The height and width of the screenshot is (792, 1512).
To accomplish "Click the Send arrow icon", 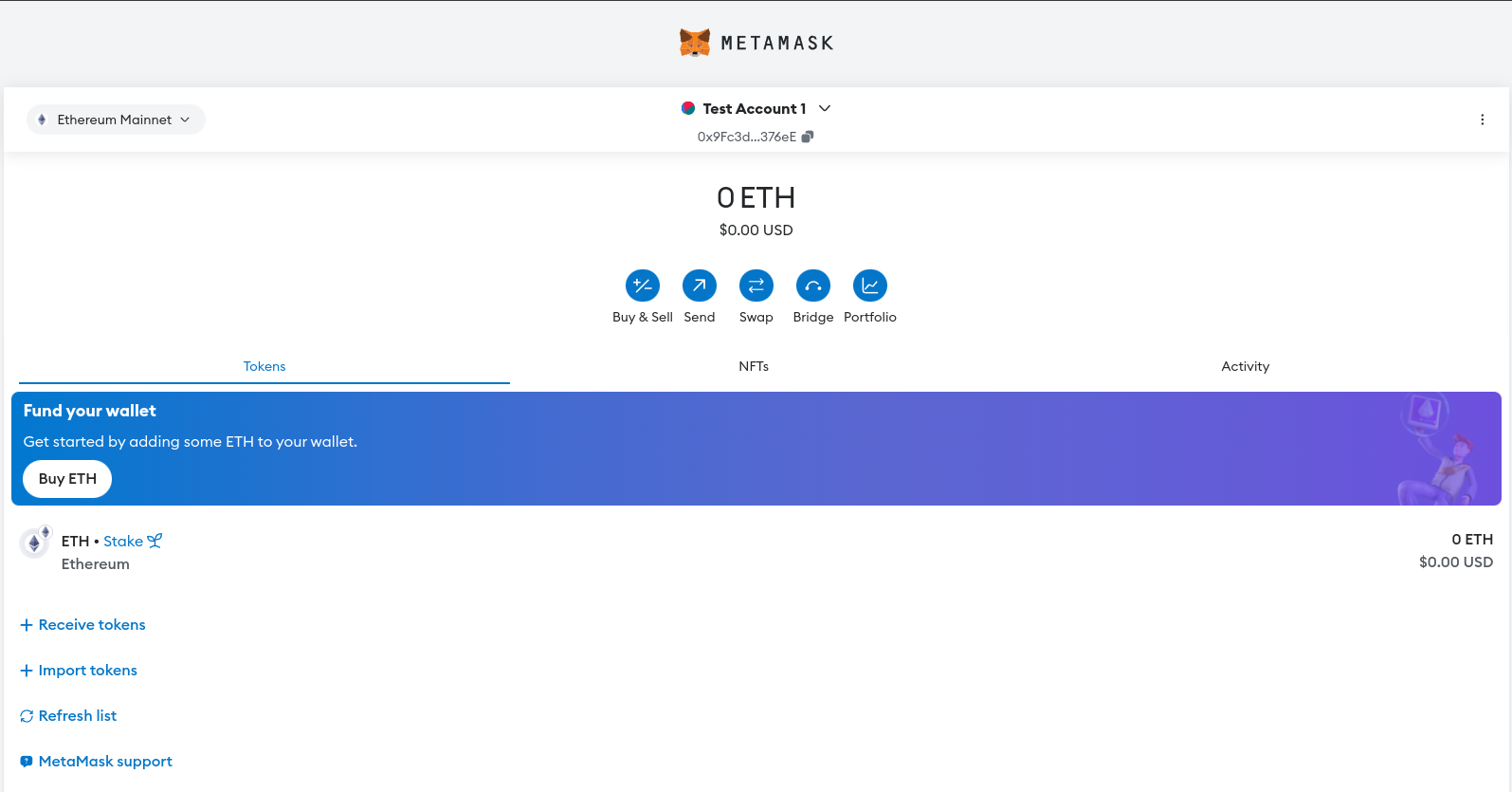I will (x=699, y=285).
